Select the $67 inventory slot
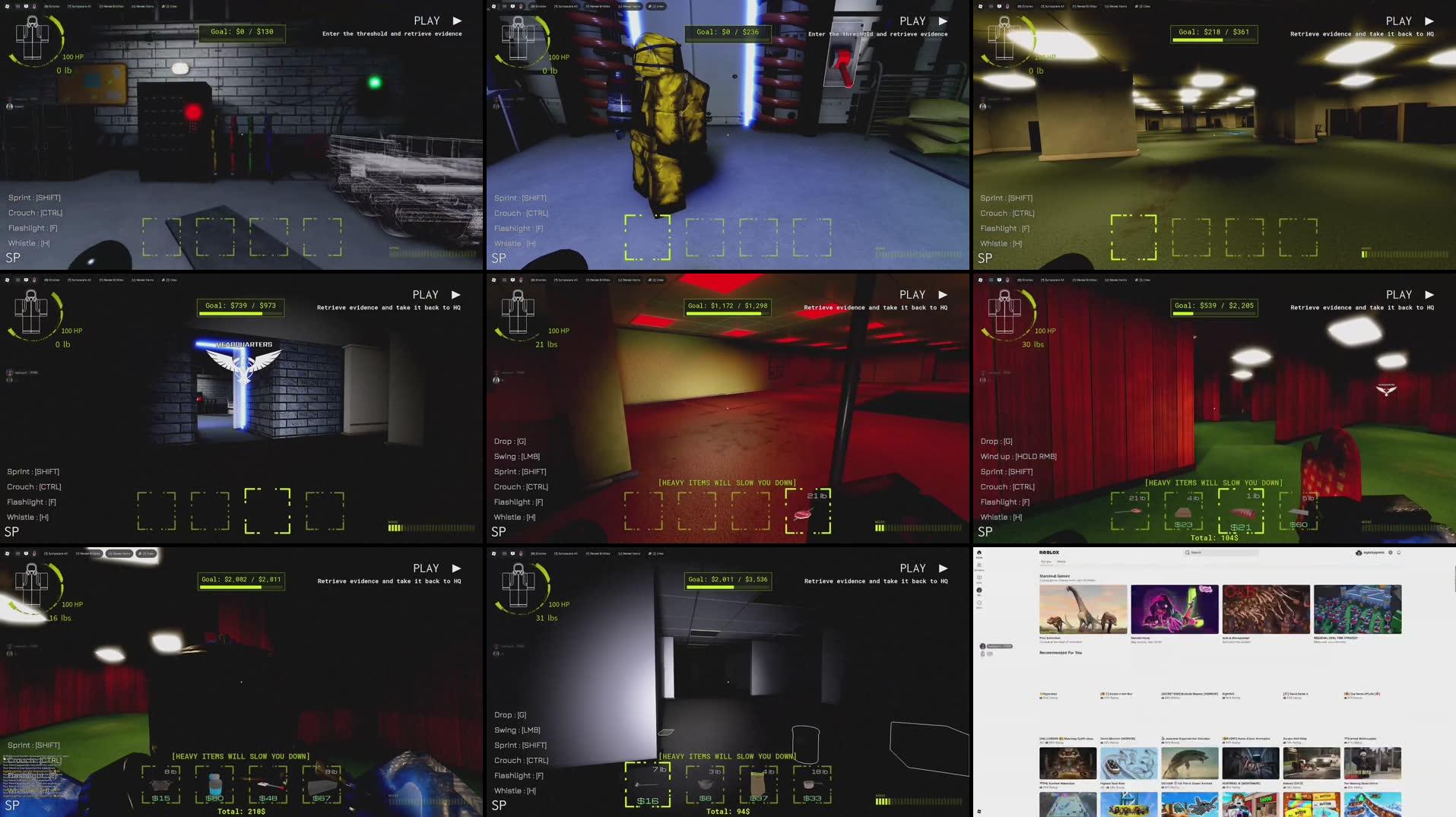This screenshot has height=817, width=1456. 322,784
